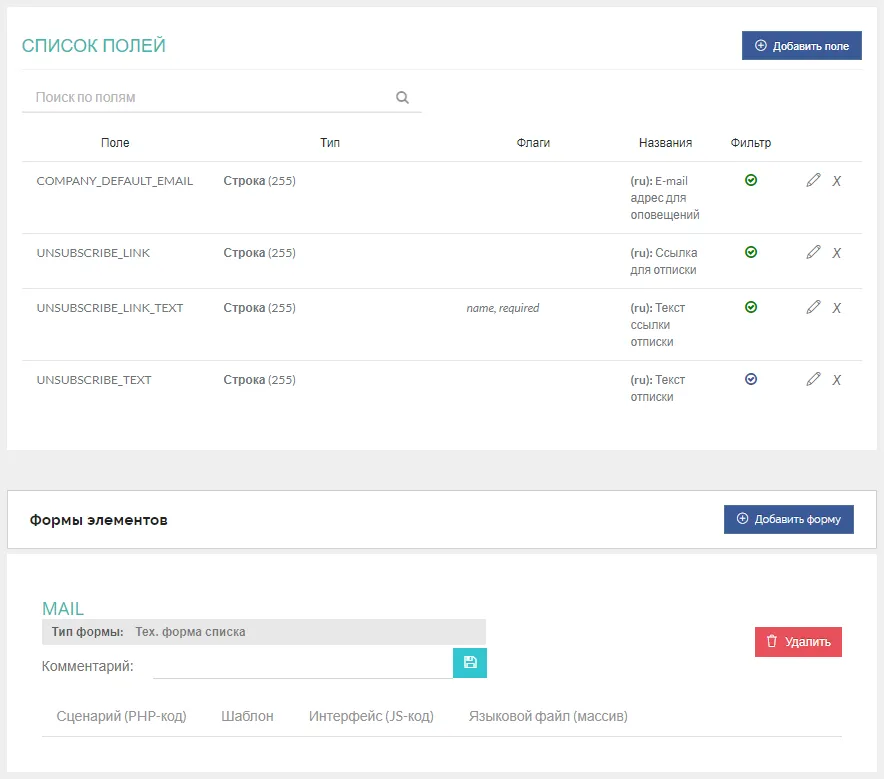Save the comment with floppy disk icon

(x=470, y=663)
